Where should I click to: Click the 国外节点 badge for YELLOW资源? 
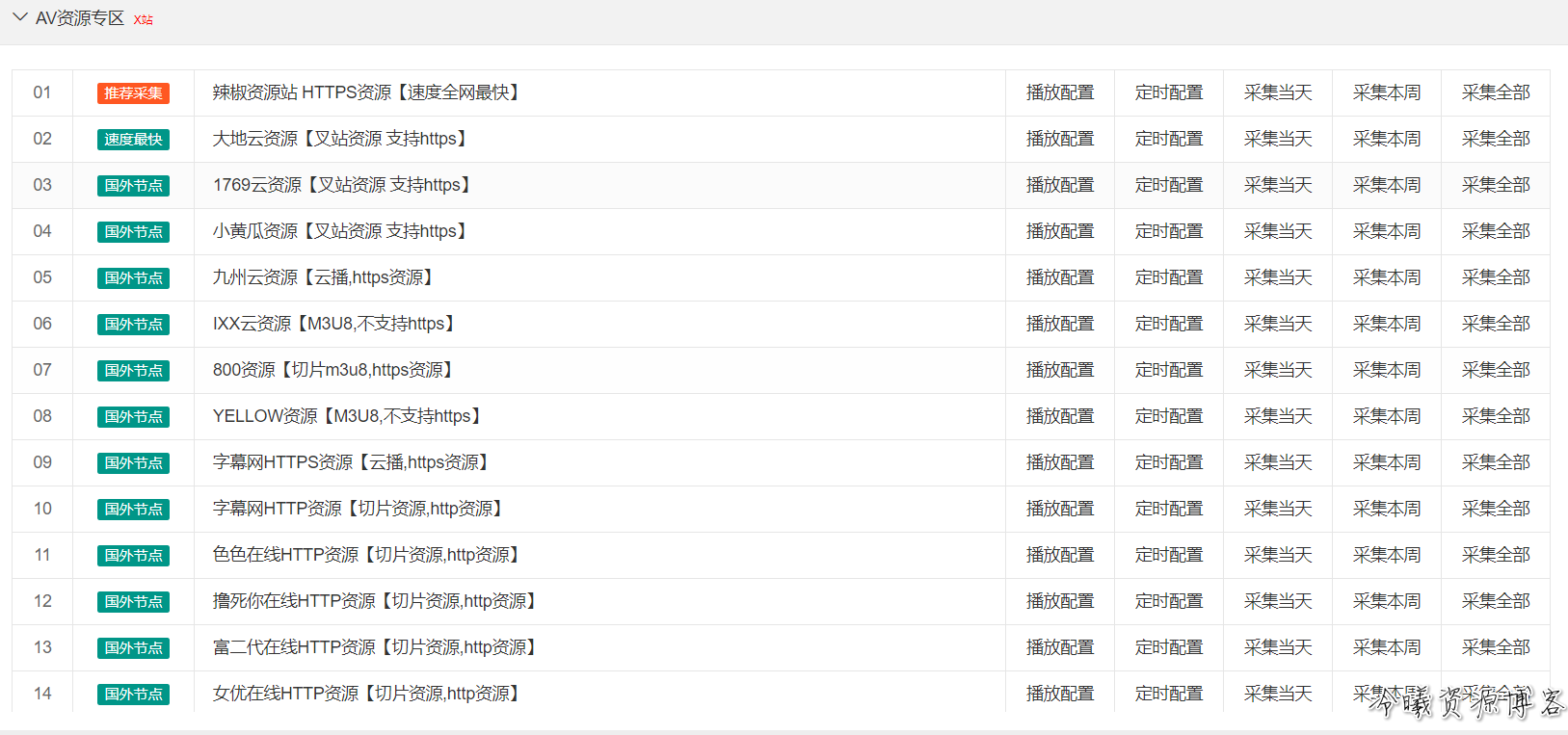coord(133,417)
